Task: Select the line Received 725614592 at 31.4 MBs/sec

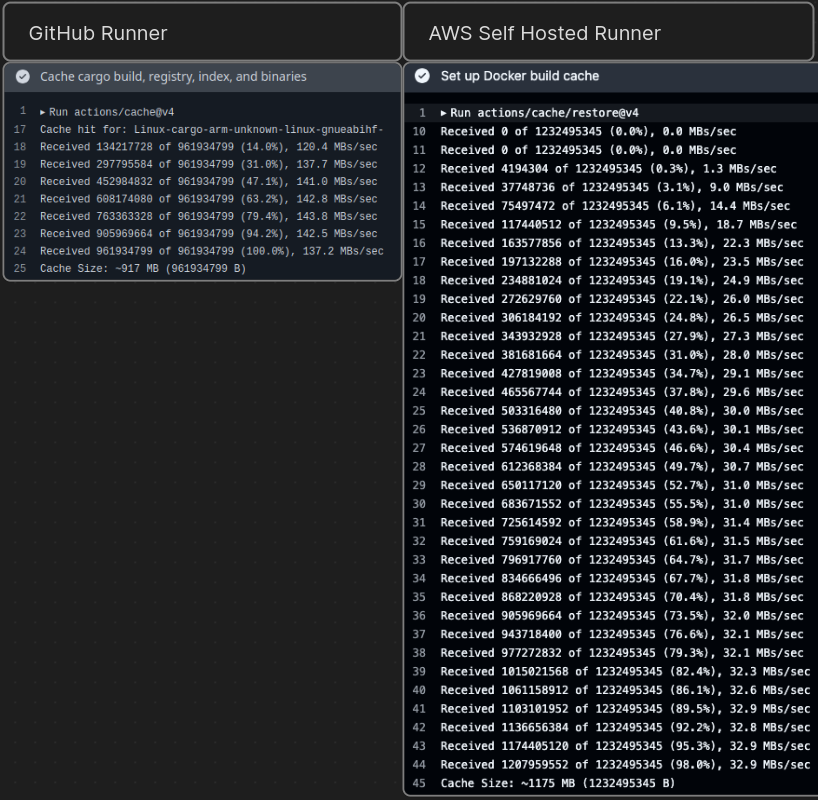Action: coord(622,522)
